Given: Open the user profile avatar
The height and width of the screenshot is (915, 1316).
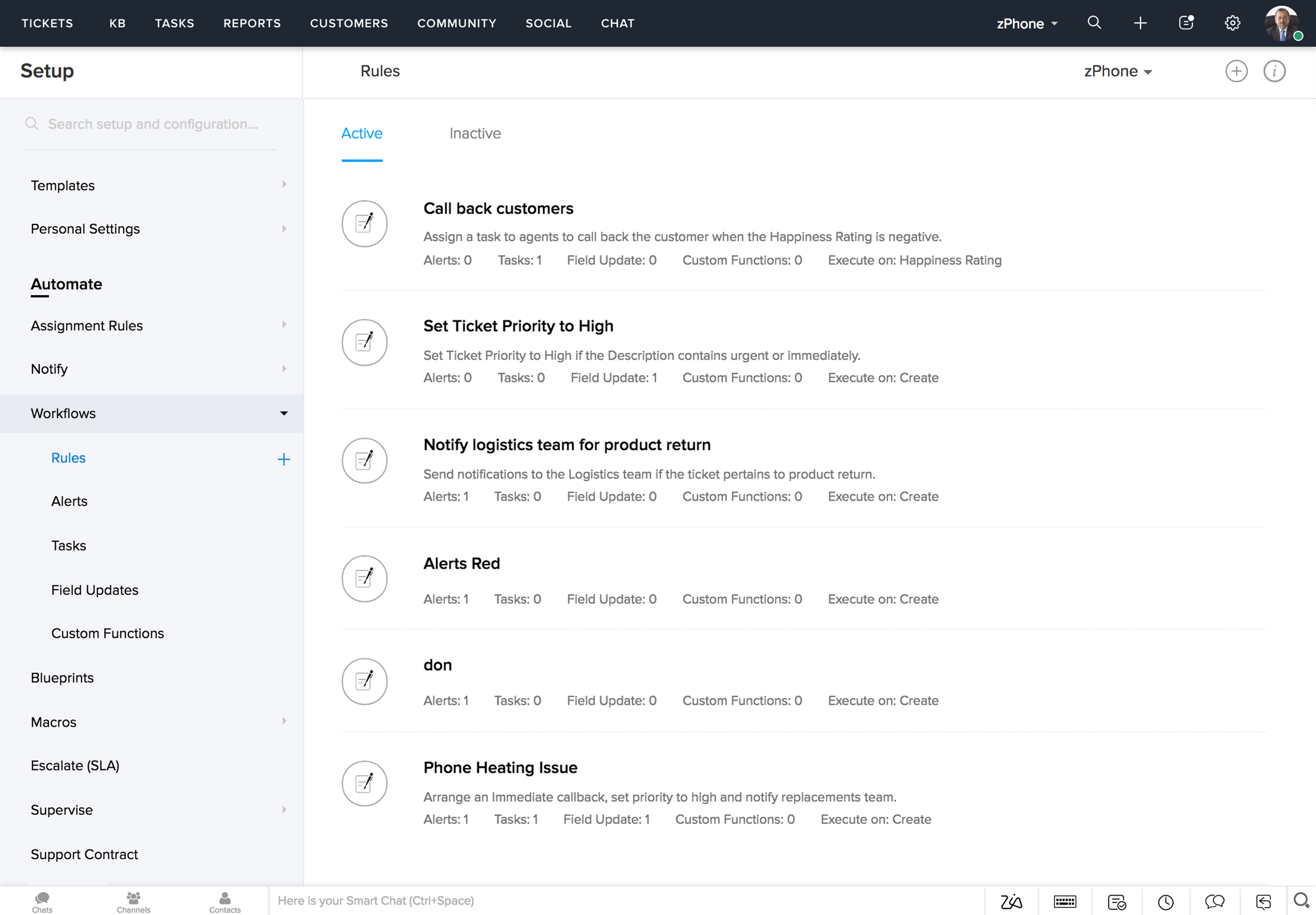Looking at the screenshot, I should (1282, 23).
